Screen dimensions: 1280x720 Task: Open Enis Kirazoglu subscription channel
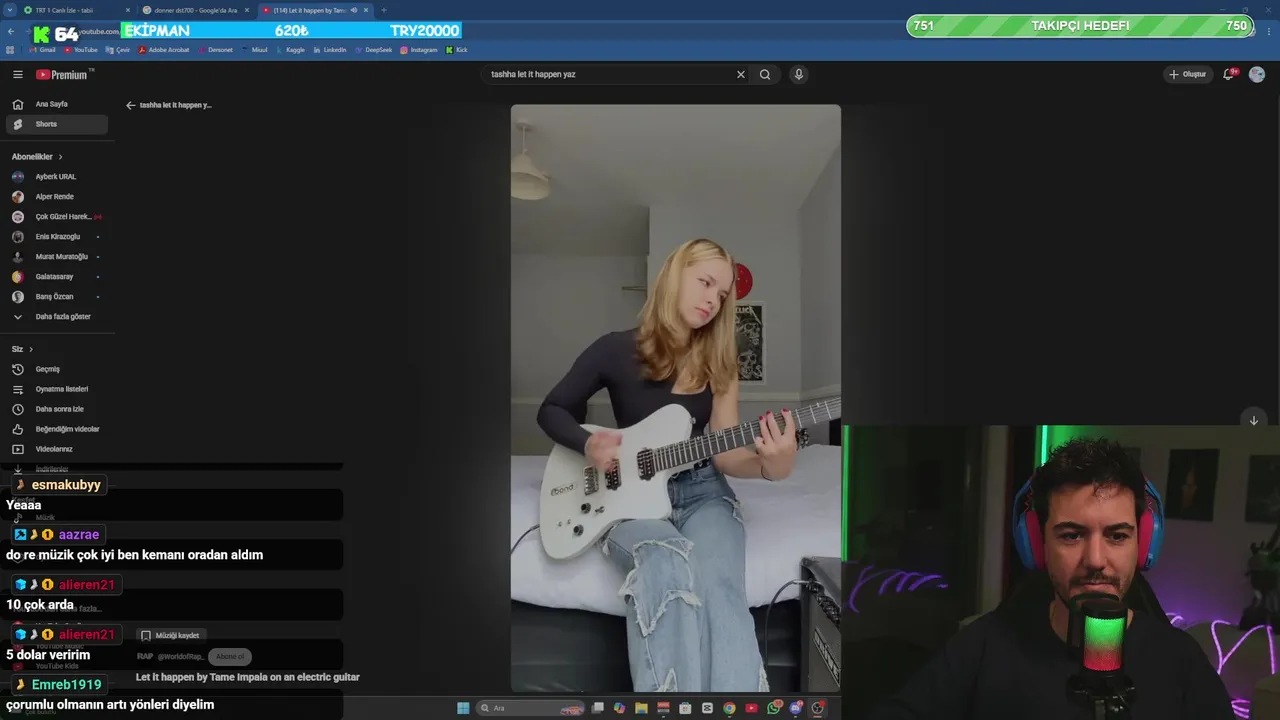point(57,237)
